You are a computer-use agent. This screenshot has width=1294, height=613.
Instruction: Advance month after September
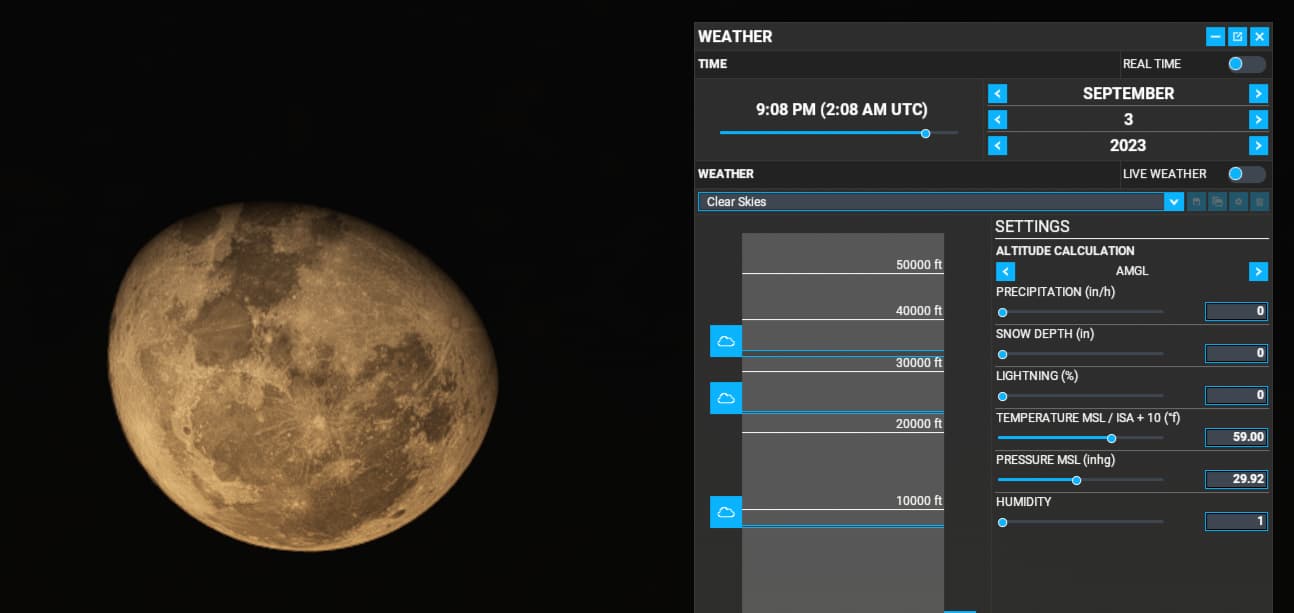pyautogui.click(x=1259, y=94)
